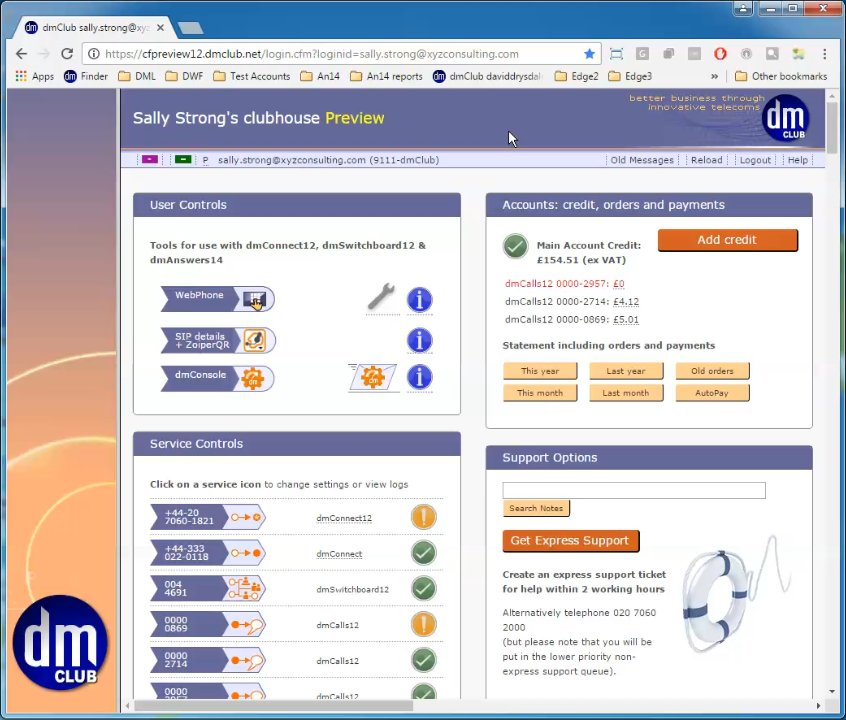846x720 pixels.
Task: Click the green flag icon in status bar
Action: (183, 159)
